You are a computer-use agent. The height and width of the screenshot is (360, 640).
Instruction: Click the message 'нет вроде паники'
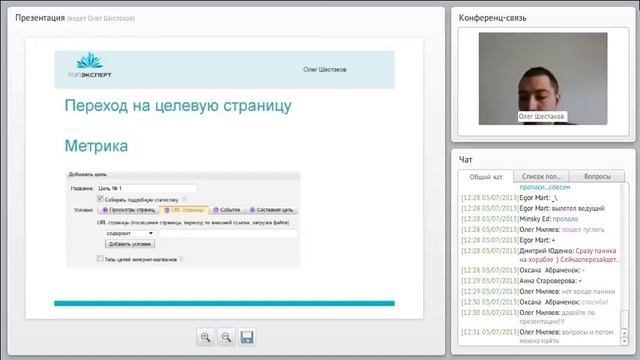[x=589, y=291]
